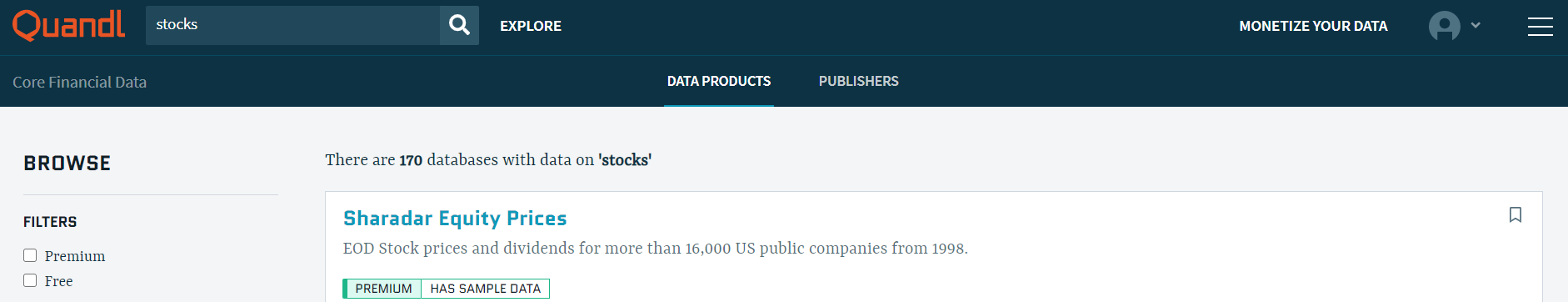This screenshot has height=302, width=1568.
Task: Click the FILTERS section label
Action: 50,222
